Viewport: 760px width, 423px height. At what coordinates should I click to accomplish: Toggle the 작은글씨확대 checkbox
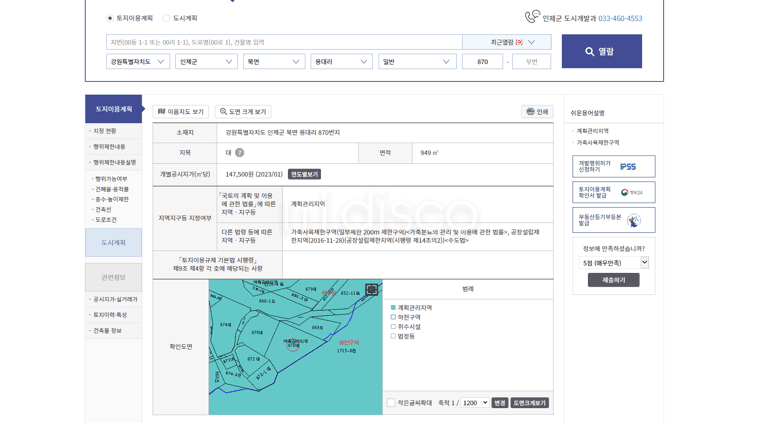coord(391,403)
